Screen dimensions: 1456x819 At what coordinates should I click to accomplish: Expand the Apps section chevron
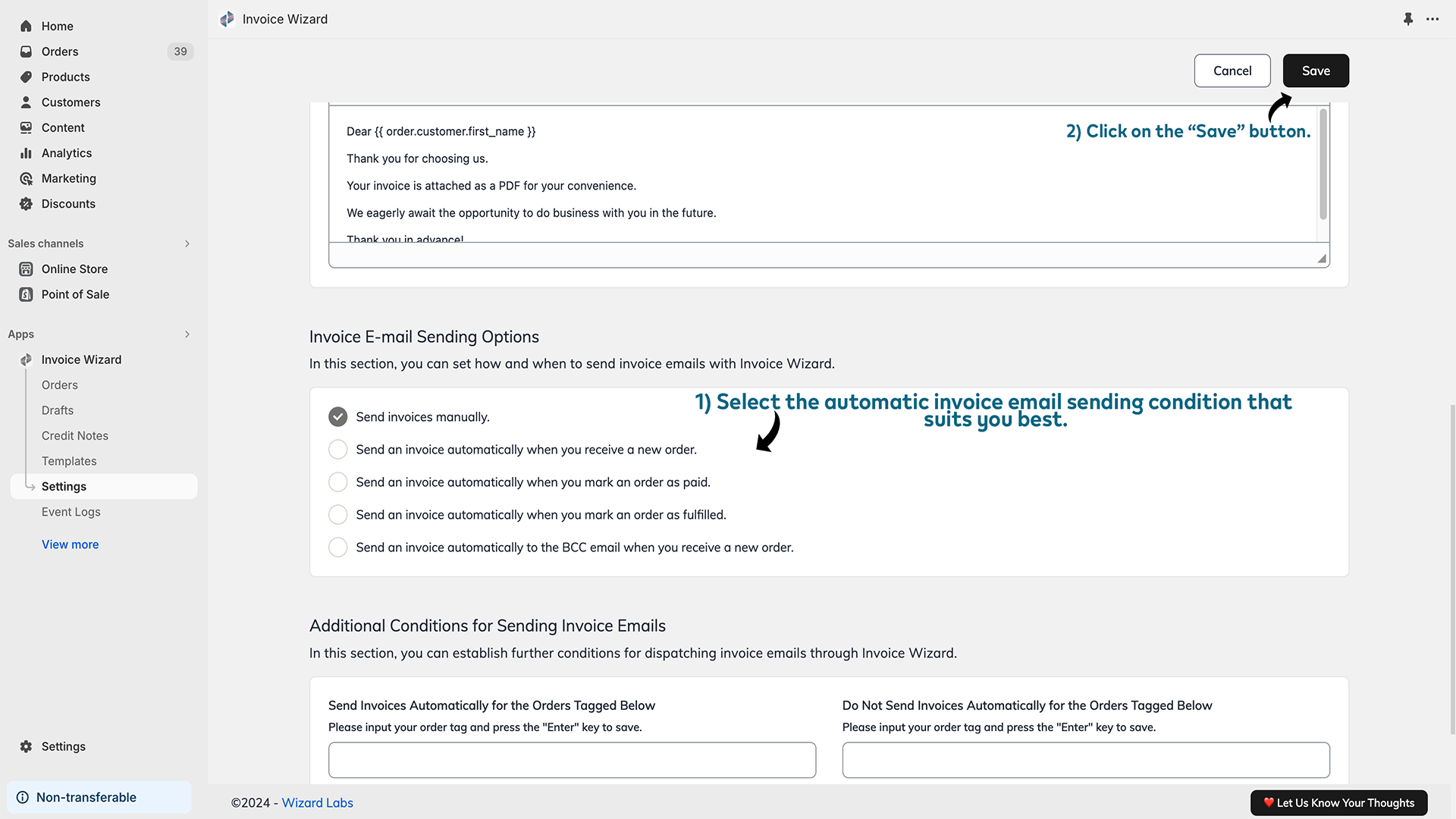187,334
